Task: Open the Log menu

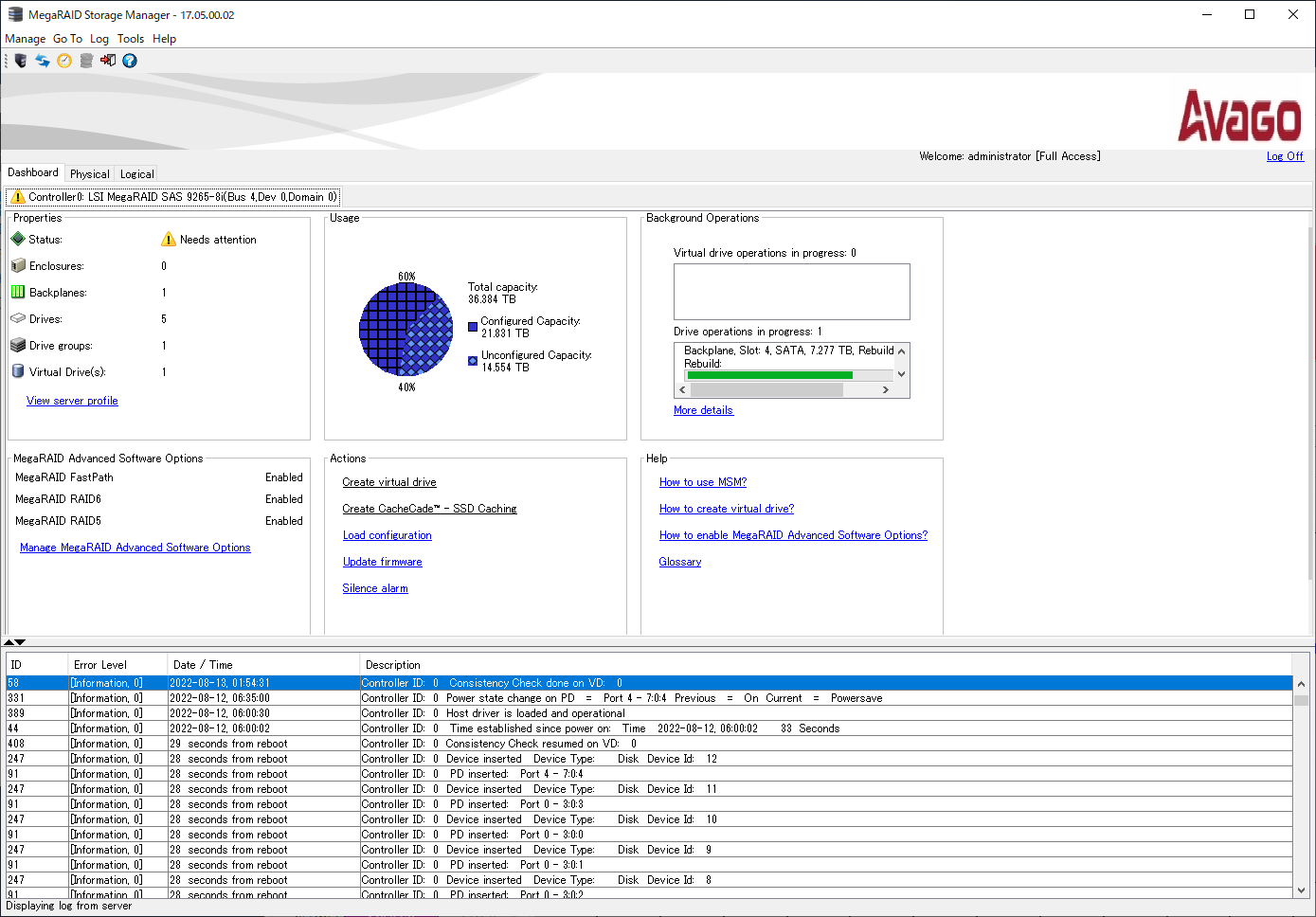Action: tap(99, 39)
